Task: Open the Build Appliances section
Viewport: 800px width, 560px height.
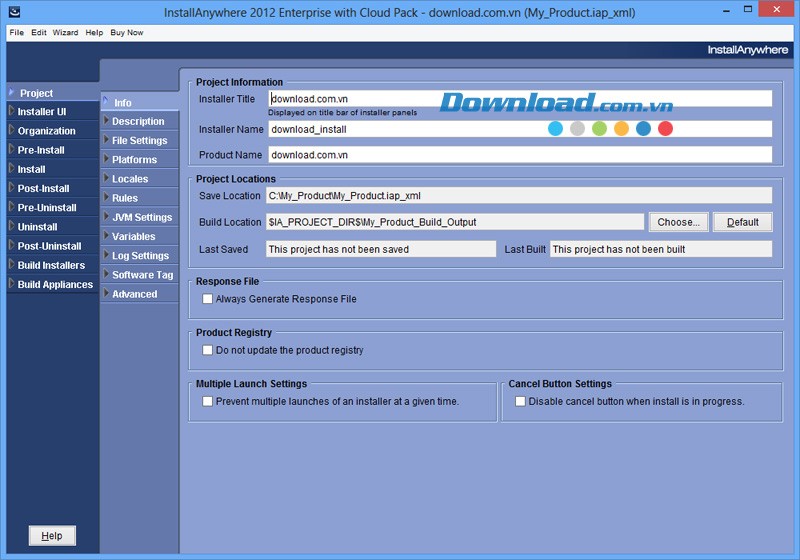Action: (55, 285)
